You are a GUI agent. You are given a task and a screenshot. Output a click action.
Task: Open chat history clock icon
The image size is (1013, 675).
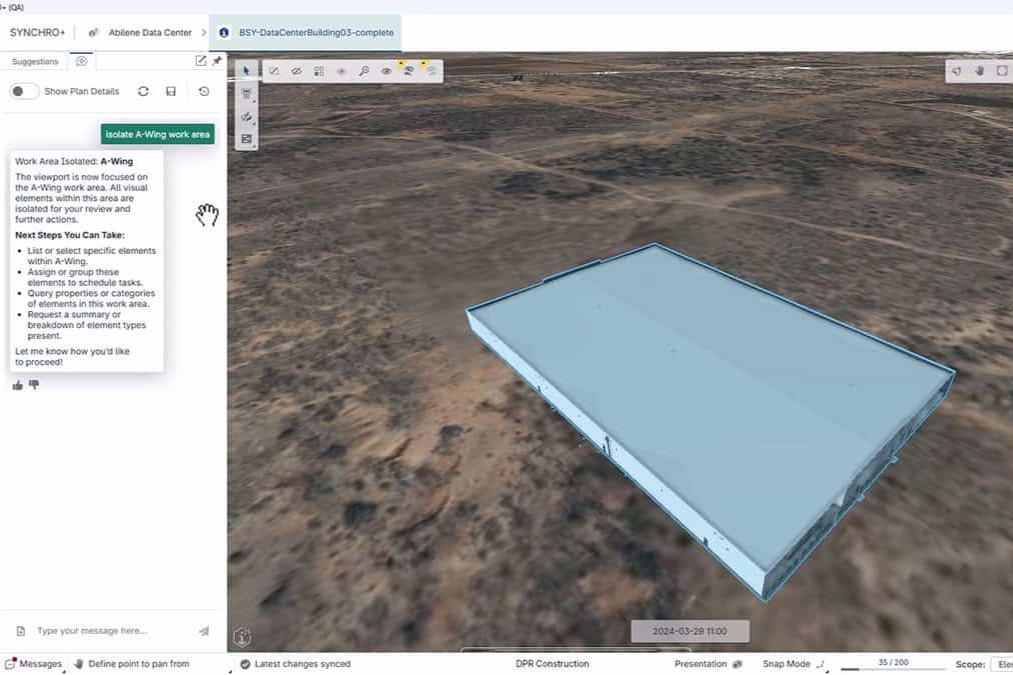point(204,91)
